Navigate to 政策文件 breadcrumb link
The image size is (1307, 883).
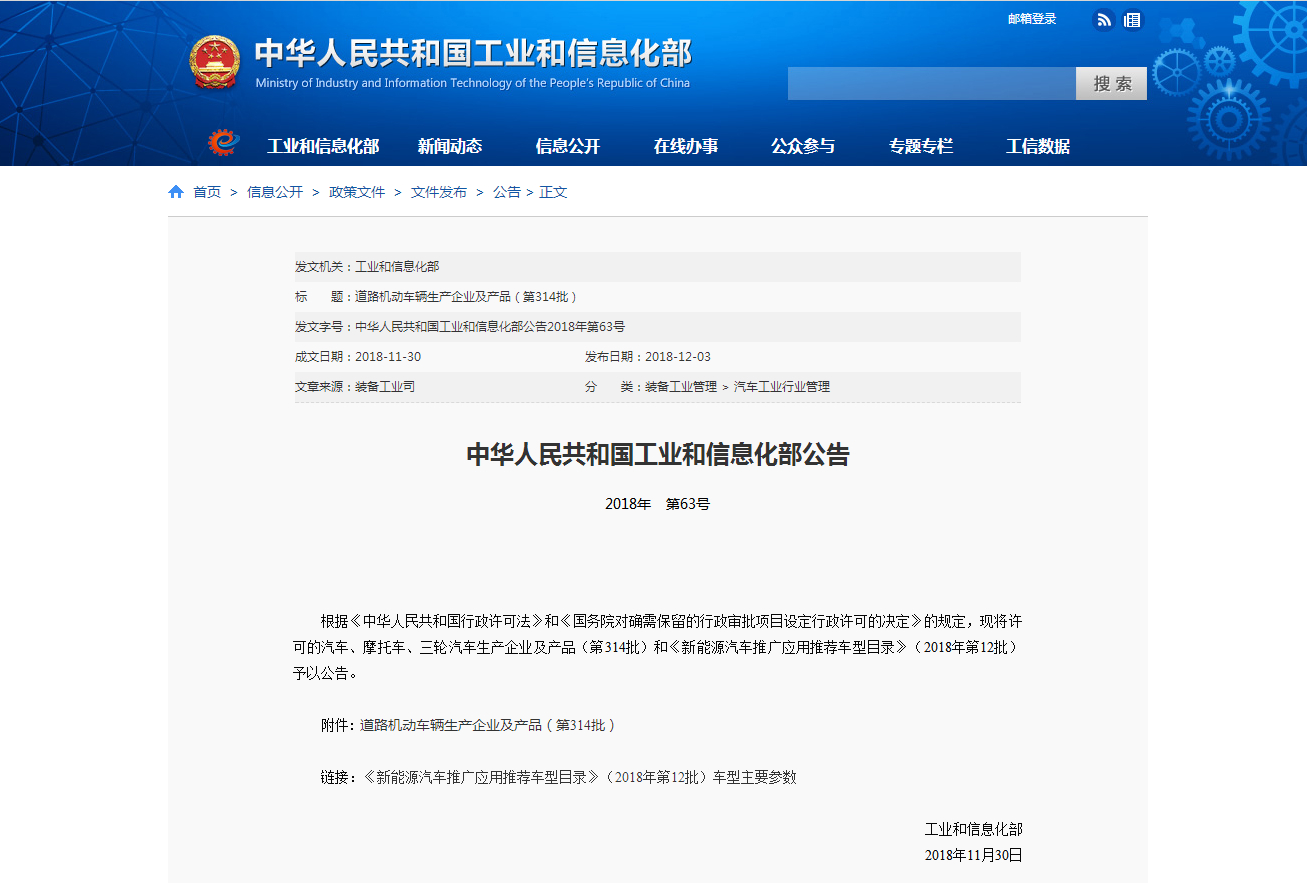tap(357, 192)
